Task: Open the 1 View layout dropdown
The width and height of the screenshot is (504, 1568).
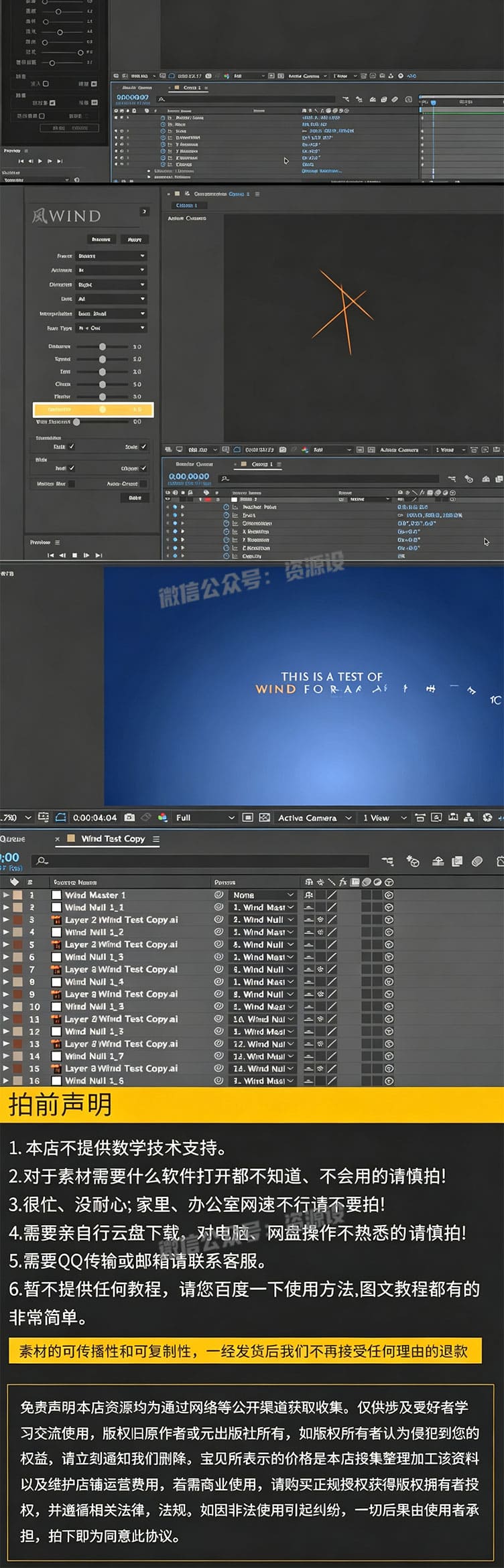Action: (x=385, y=817)
